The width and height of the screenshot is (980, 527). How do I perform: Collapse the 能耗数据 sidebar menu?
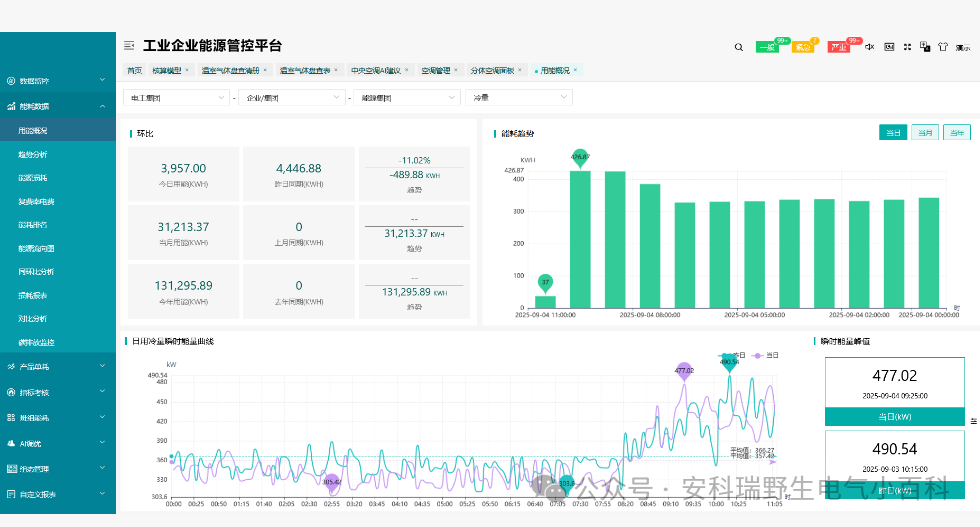coord(102,106)
